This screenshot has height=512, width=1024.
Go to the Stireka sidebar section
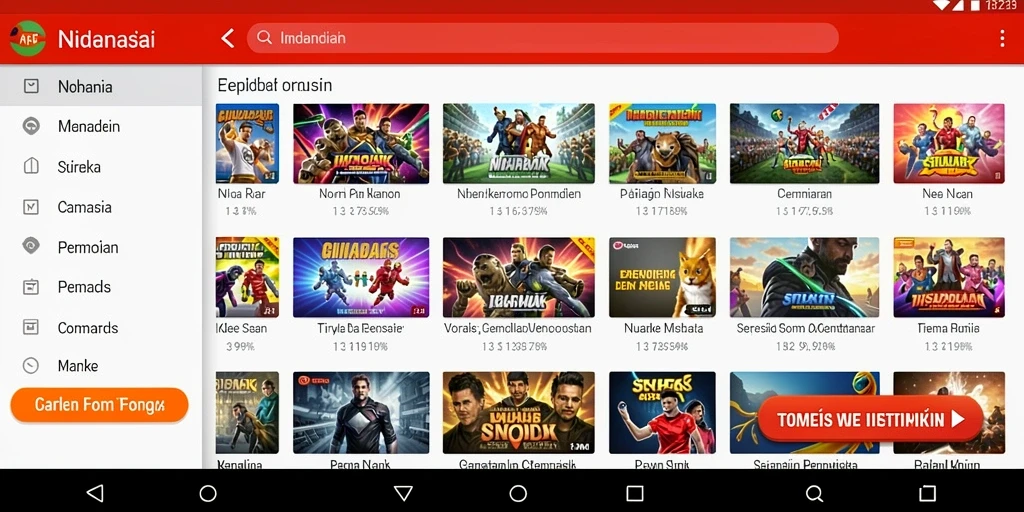tap(101, 167)
